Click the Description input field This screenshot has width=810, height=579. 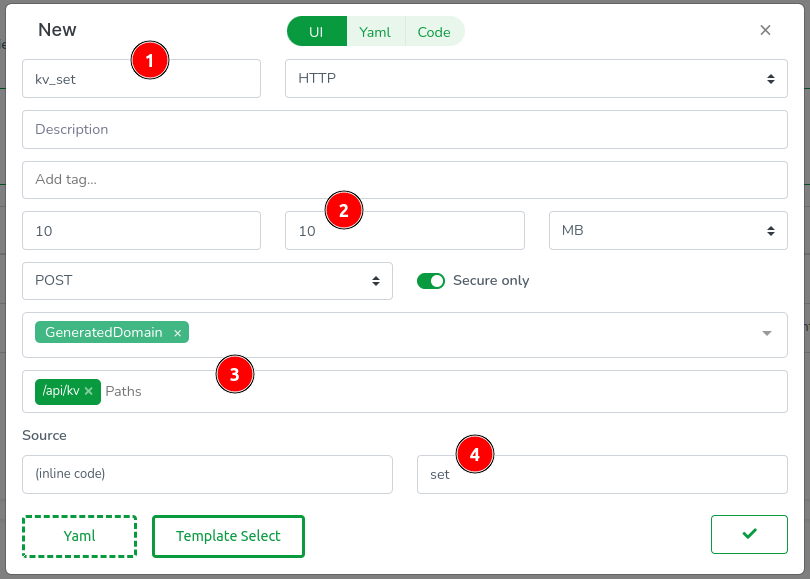point(404,129)
